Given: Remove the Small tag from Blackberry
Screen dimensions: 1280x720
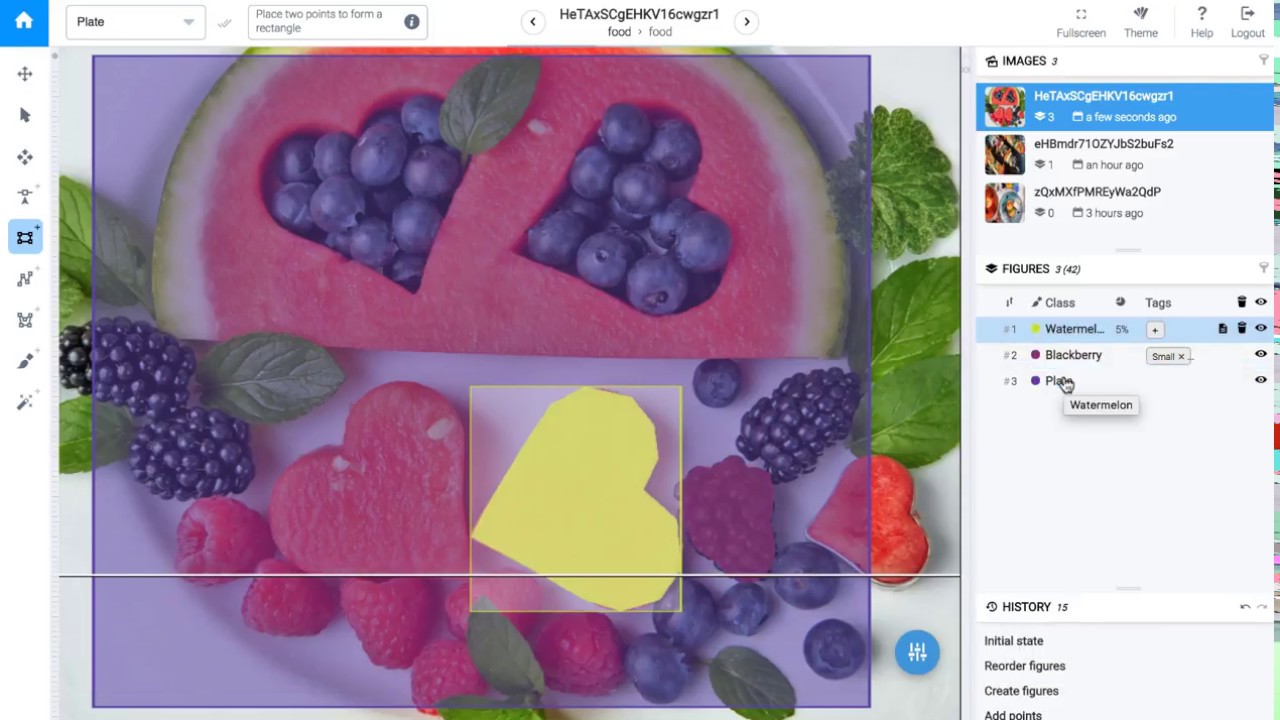Looking at the screenshot, I should tap(1181, 356).
